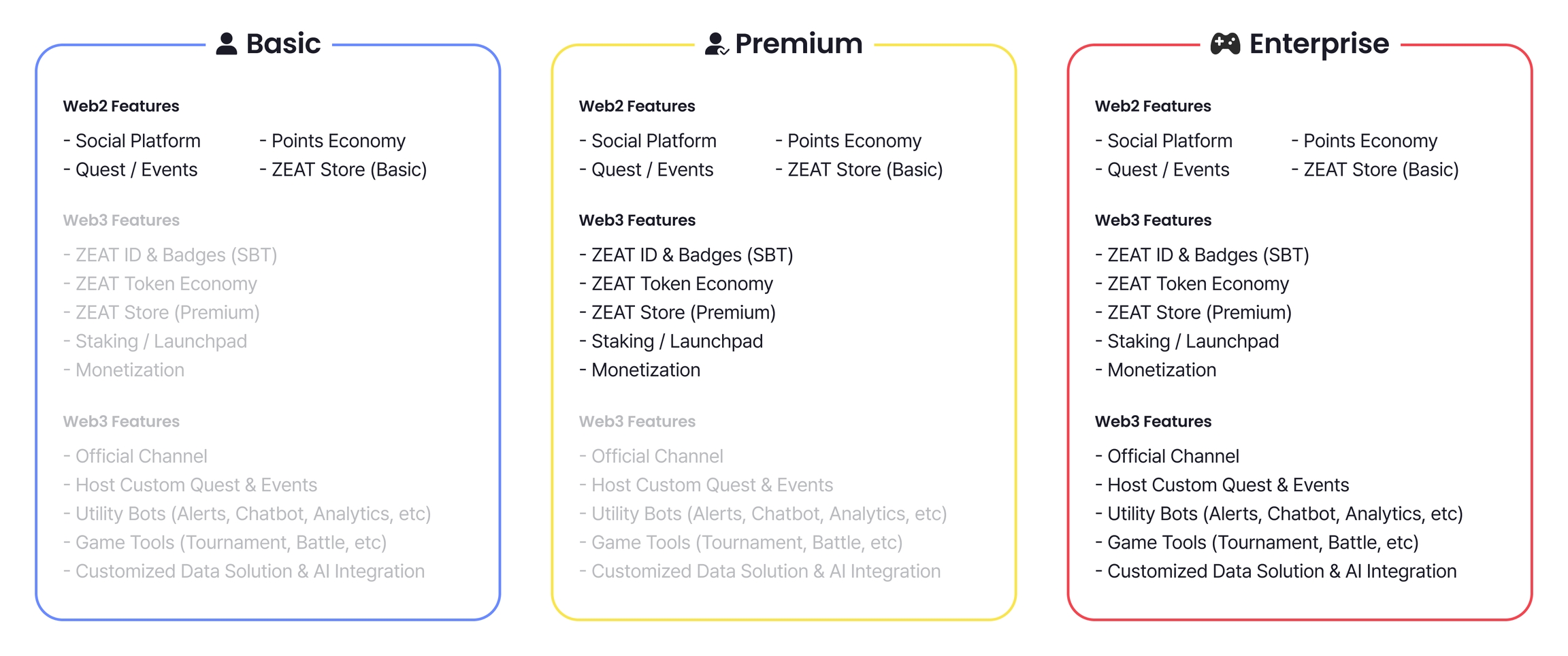Image resolution: width=1568 pixels, height=656 pixels.
Task: Click Host Custom Quest & Events in Enterprise
Action: pyautogui.click(x=1228, y=485)
